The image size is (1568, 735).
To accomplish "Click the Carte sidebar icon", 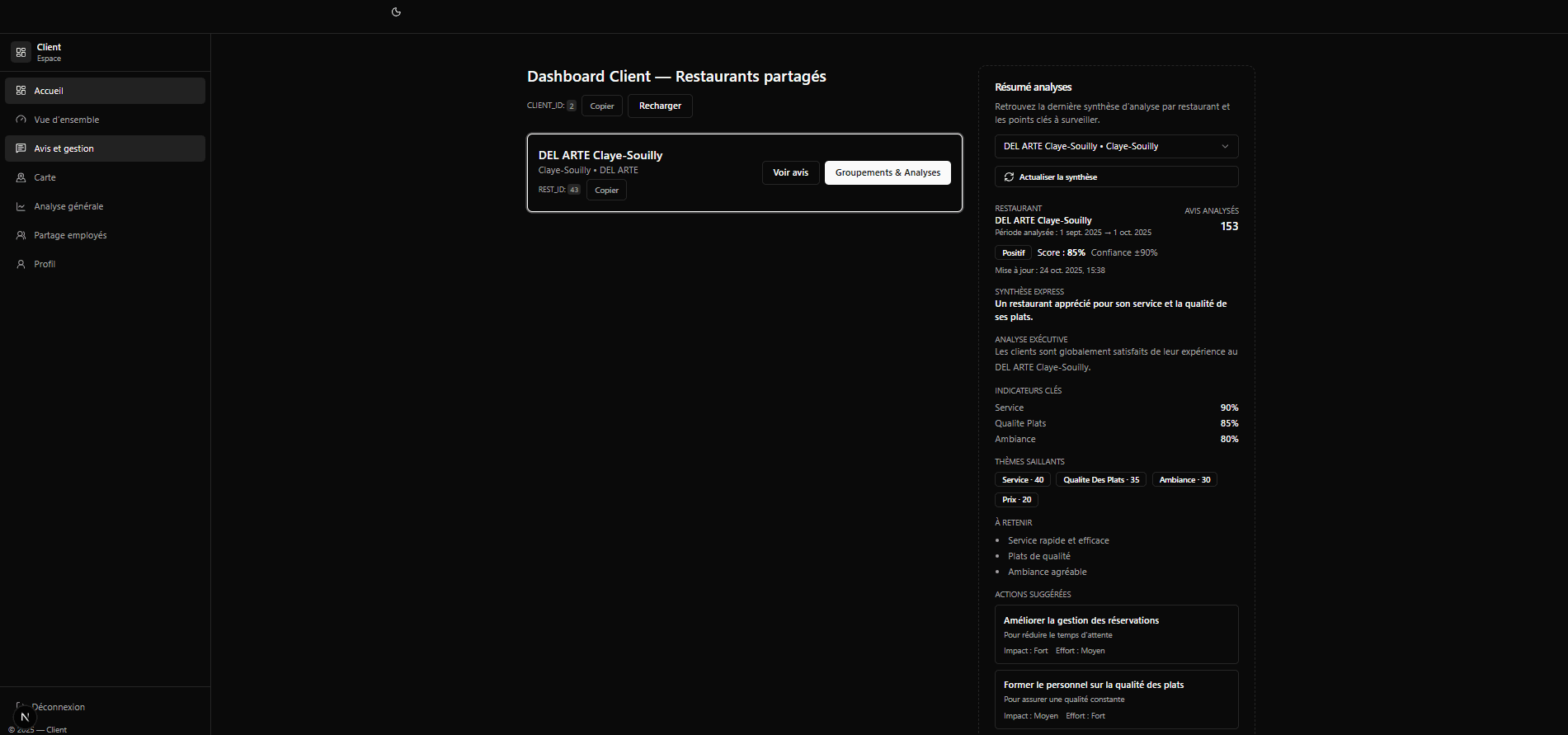I will pyautogui.click(x=21, y=177).
